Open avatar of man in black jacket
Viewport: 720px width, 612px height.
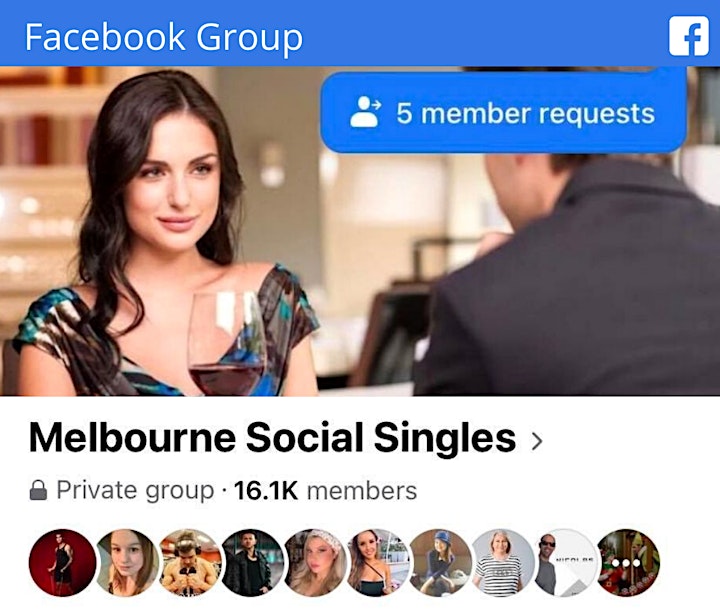pyautogui.click(x=253, y=562)
